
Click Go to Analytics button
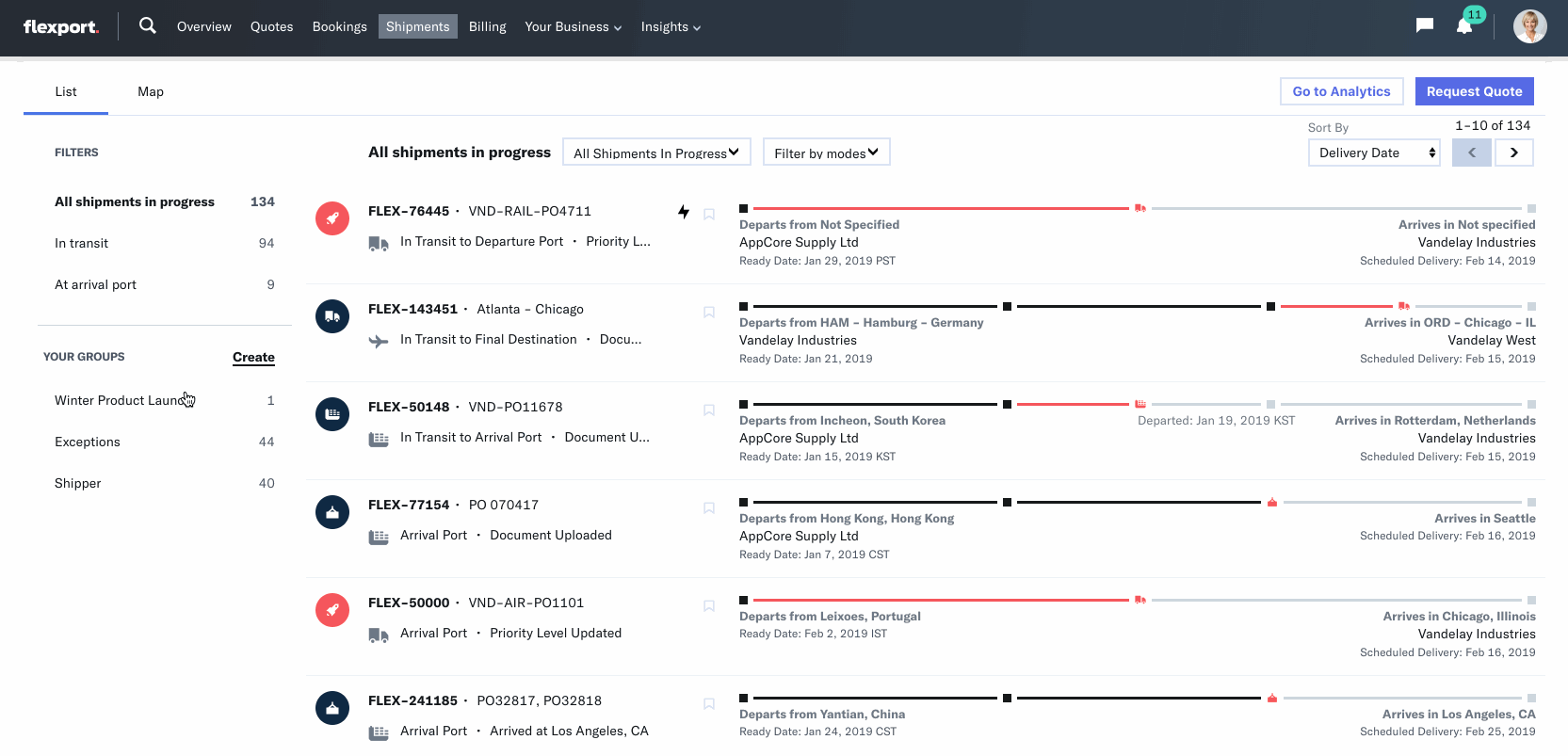pos(1341,91)
